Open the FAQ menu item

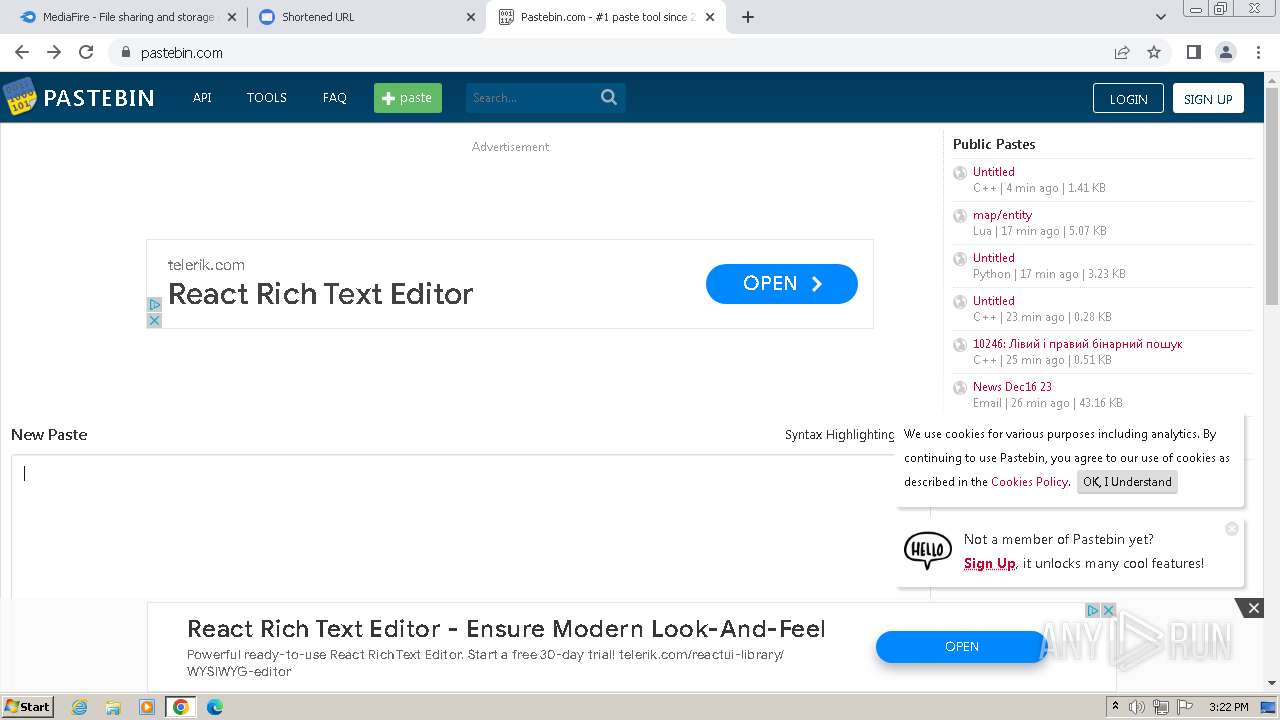point(334,97)
